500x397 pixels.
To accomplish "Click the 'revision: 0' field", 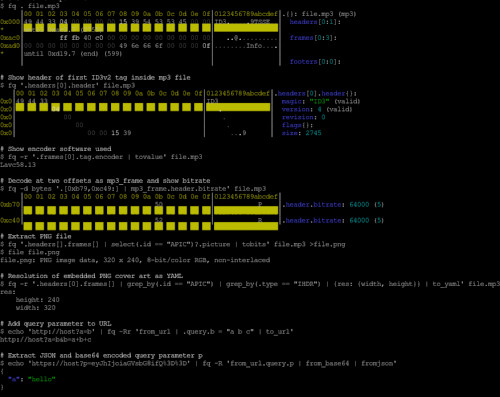I will coord(303,117).
